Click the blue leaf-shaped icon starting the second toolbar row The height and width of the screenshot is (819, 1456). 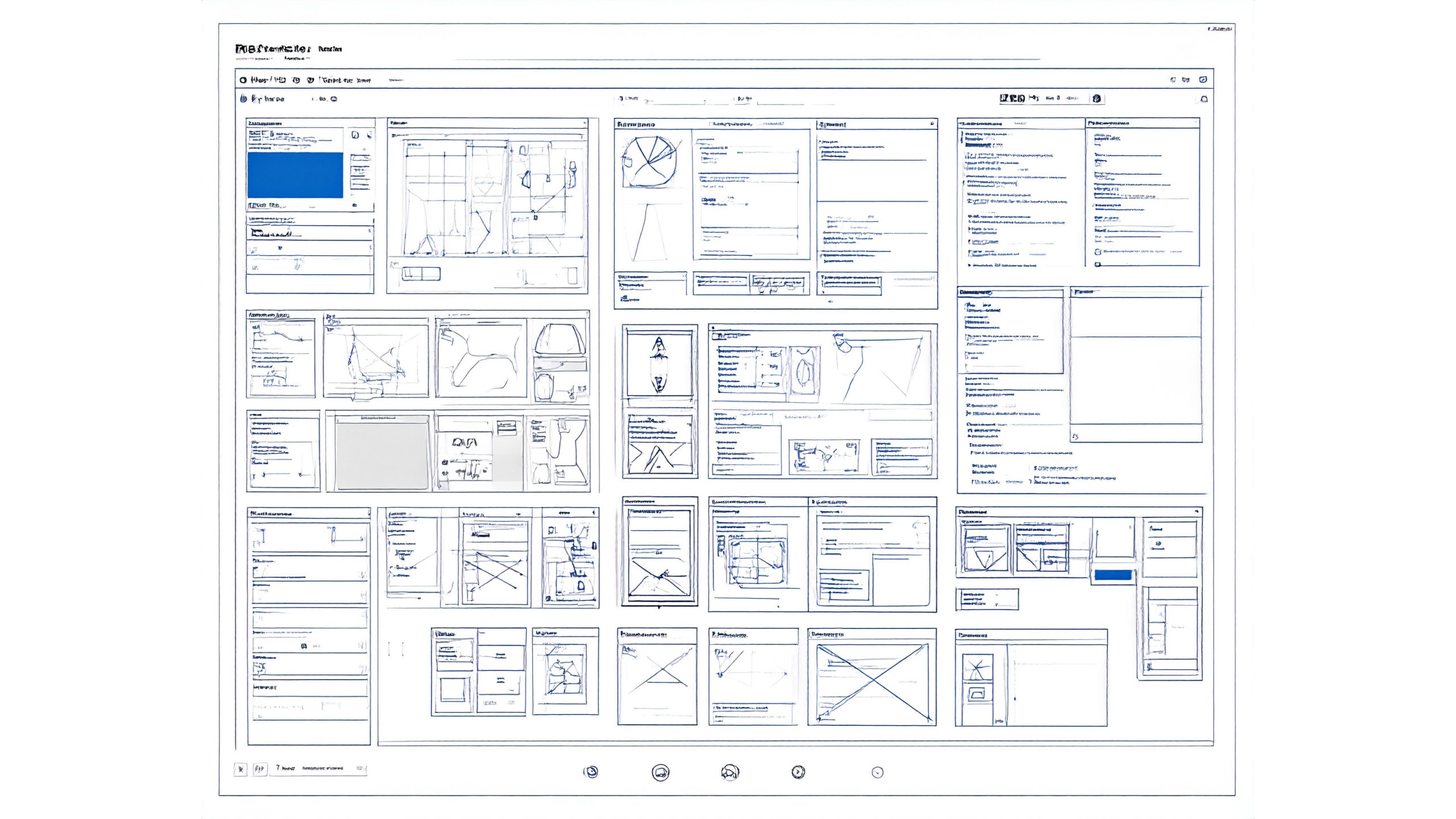pos(243,99)
